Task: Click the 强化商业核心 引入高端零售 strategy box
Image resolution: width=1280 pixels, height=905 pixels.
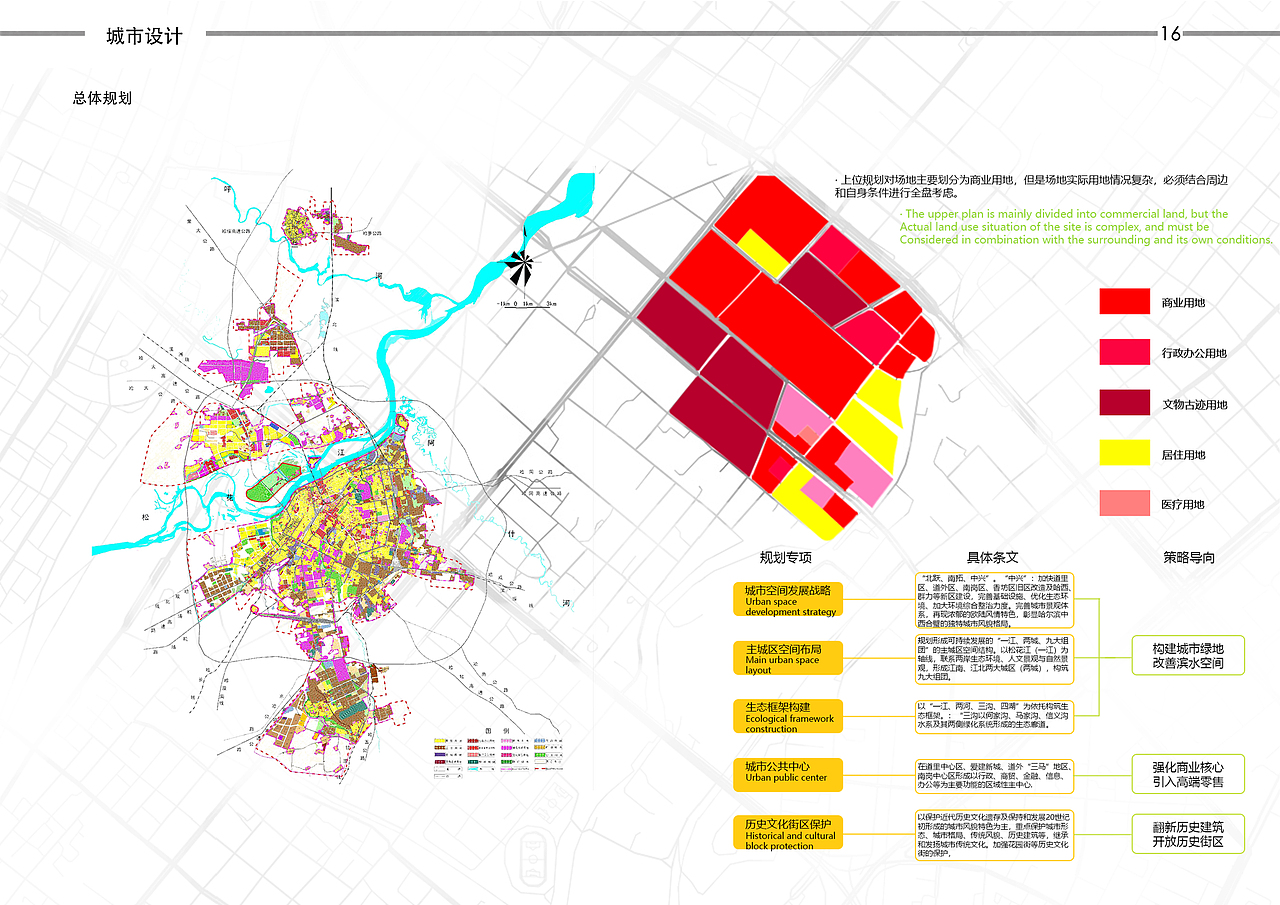Action: coord(1188,775)
